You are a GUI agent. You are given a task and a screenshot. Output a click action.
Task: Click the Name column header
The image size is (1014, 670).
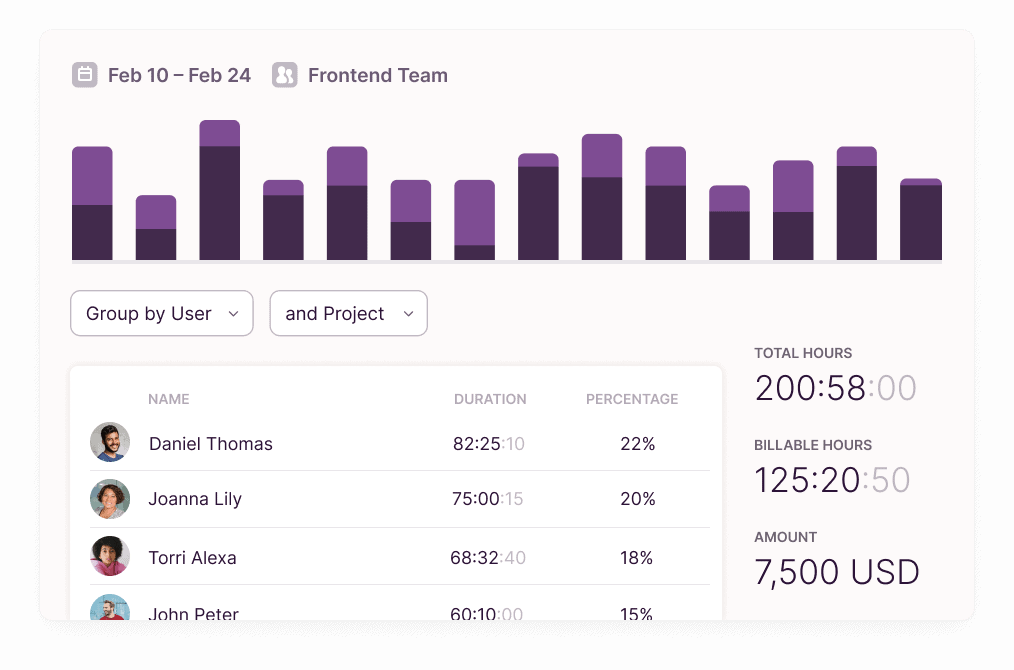click(x=168, y=399)
